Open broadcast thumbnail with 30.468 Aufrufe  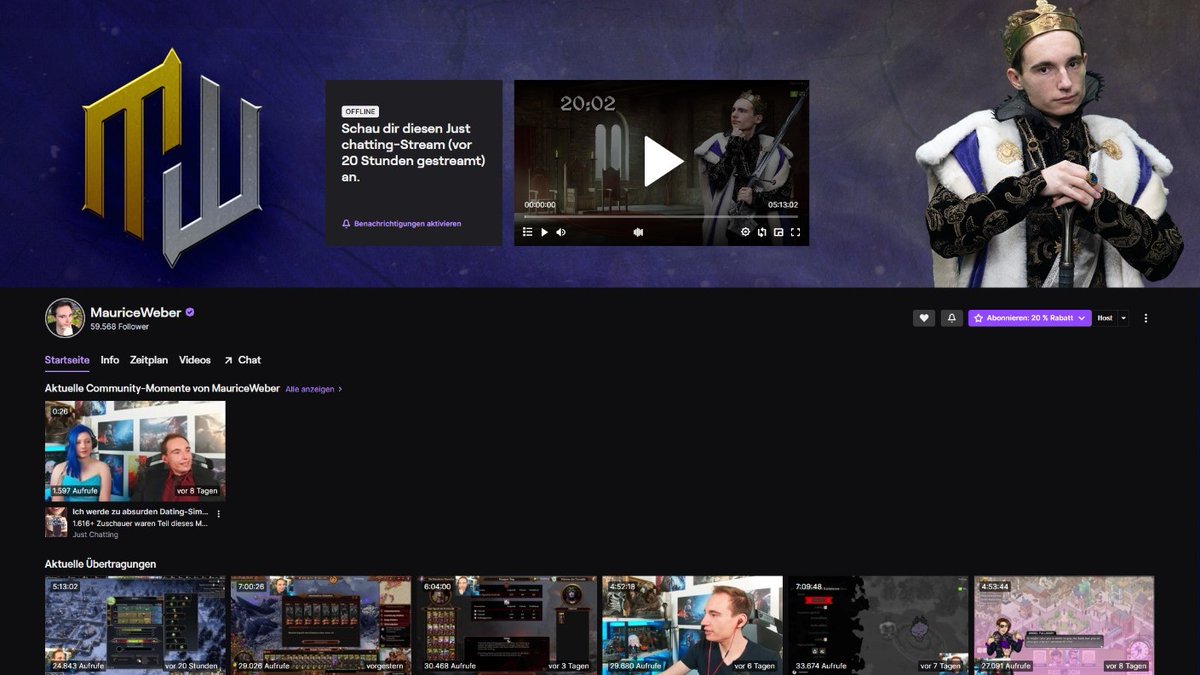point(507,624)
